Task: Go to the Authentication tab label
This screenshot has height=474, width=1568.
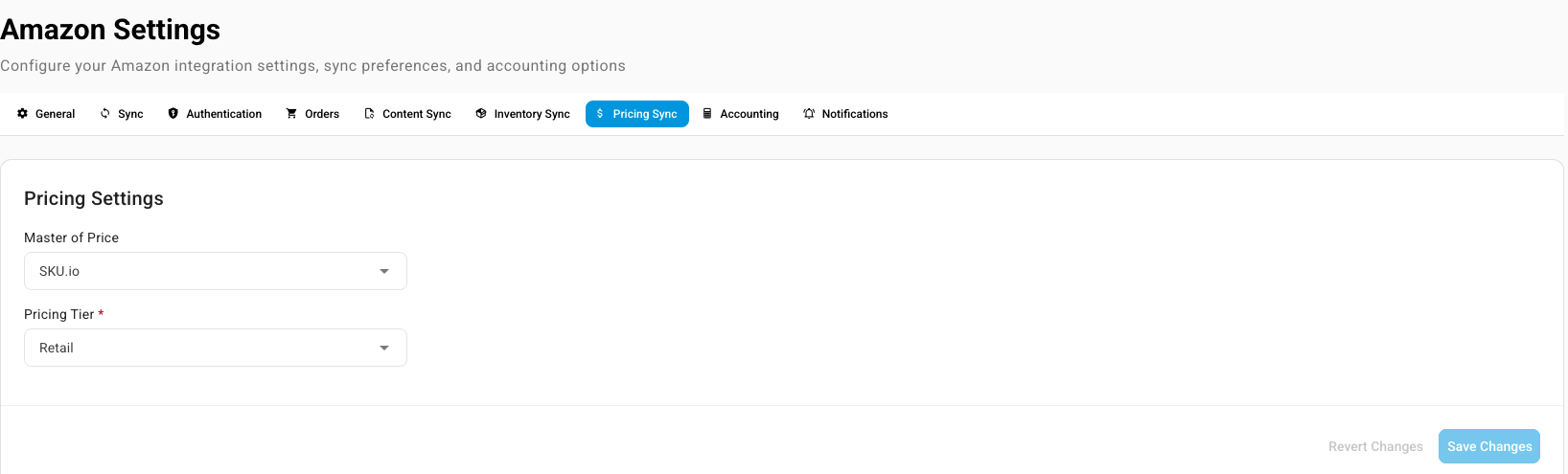Action: tap(223, 114)
